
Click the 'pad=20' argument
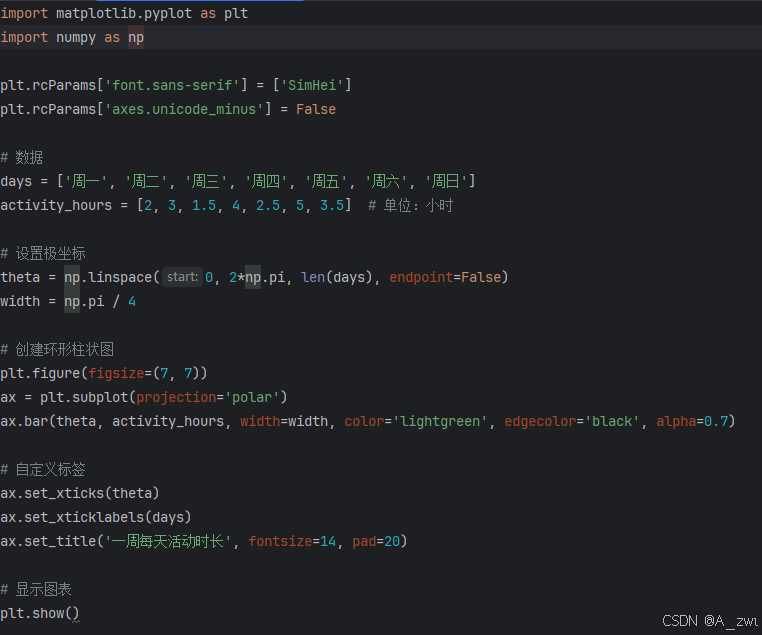click(x=376, y=541)
